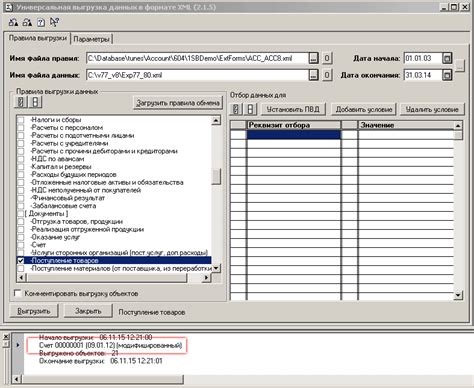474x388 pixels.
Task: Tick the Финансовый результат checkbox
Action: point(21,198)
